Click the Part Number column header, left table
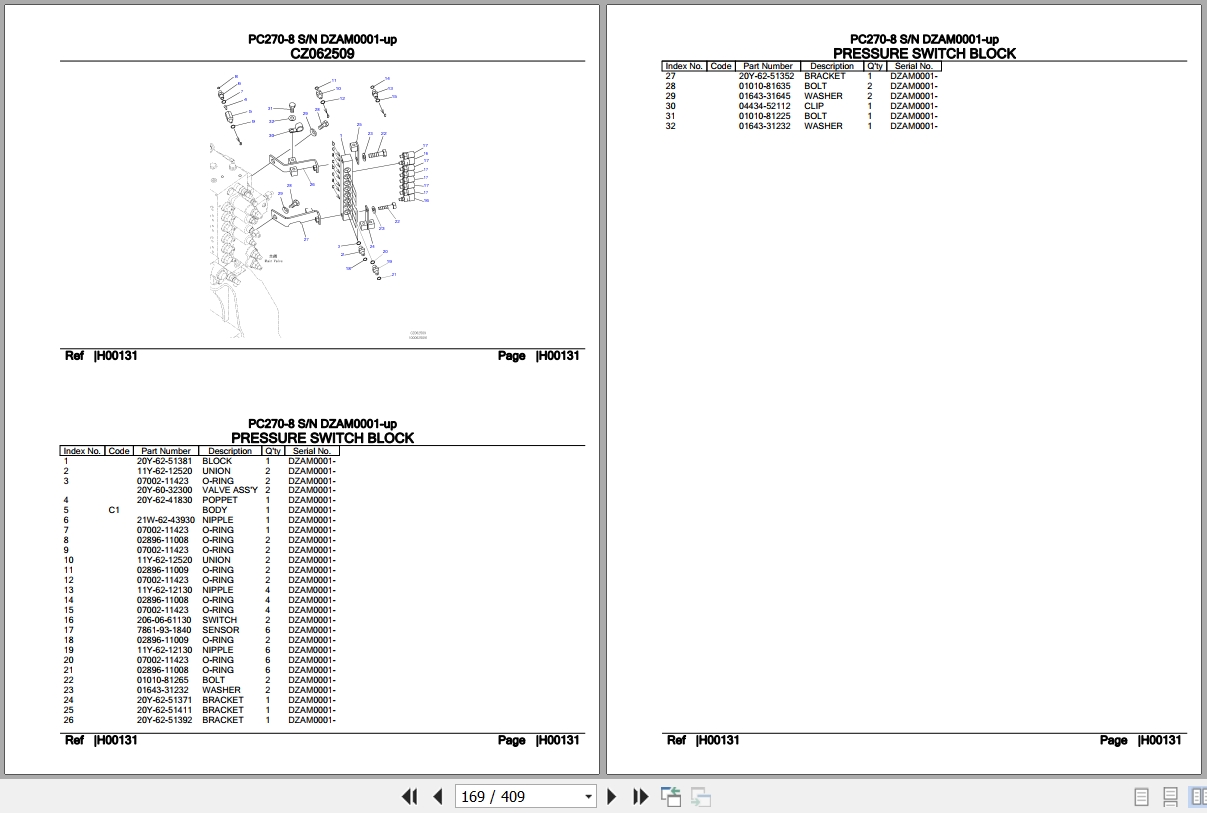 (166, 451)
